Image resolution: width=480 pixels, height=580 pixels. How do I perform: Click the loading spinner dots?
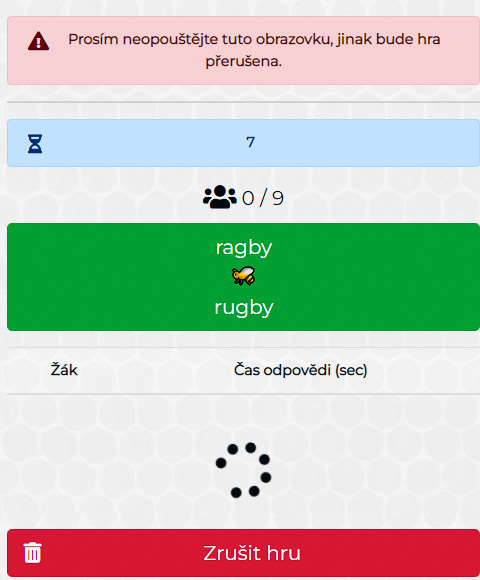pos(243,470)
